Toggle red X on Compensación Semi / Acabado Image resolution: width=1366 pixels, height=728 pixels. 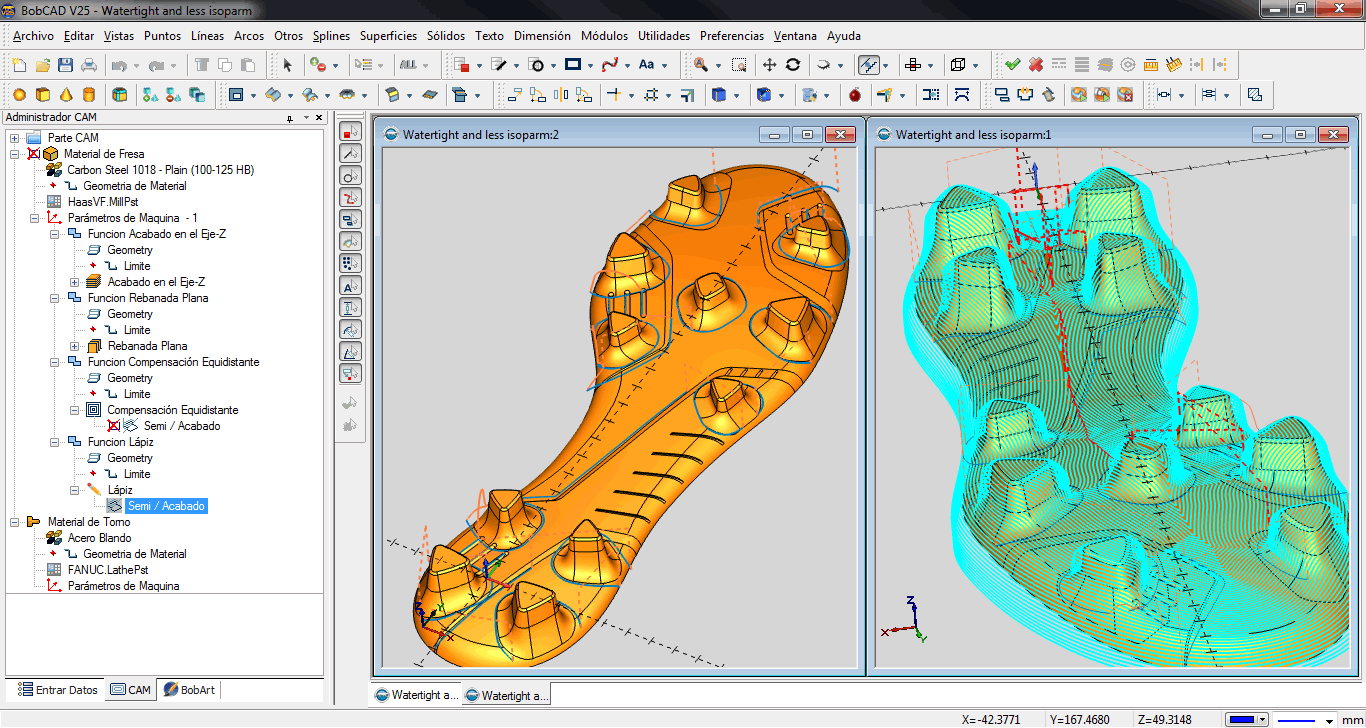coord(114,426)
